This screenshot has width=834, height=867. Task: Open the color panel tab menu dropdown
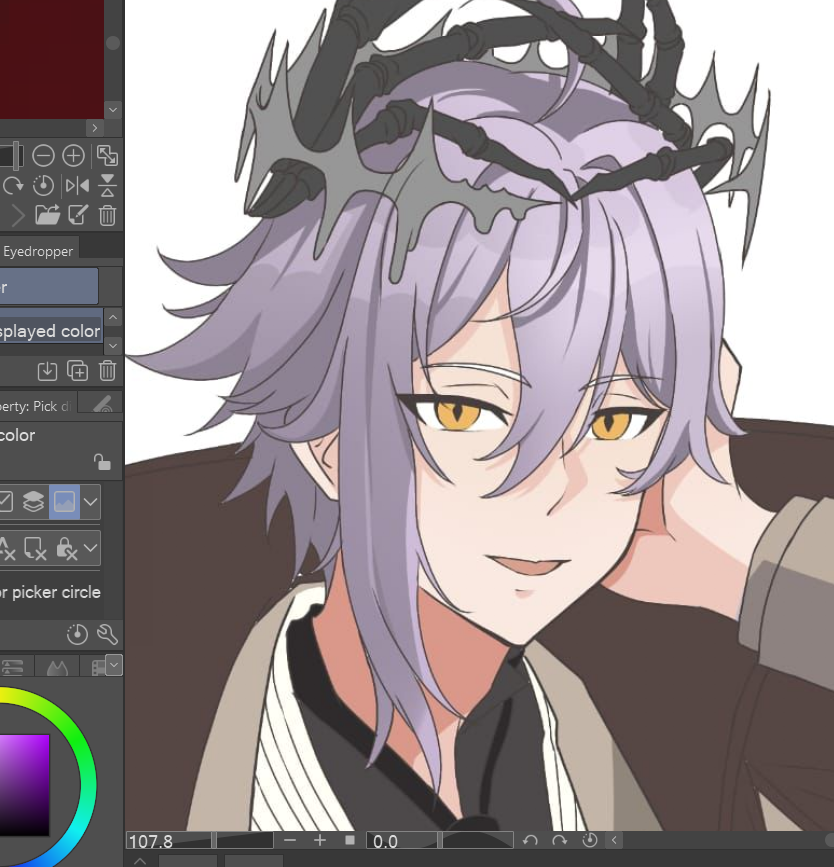[x=114, y=665]
